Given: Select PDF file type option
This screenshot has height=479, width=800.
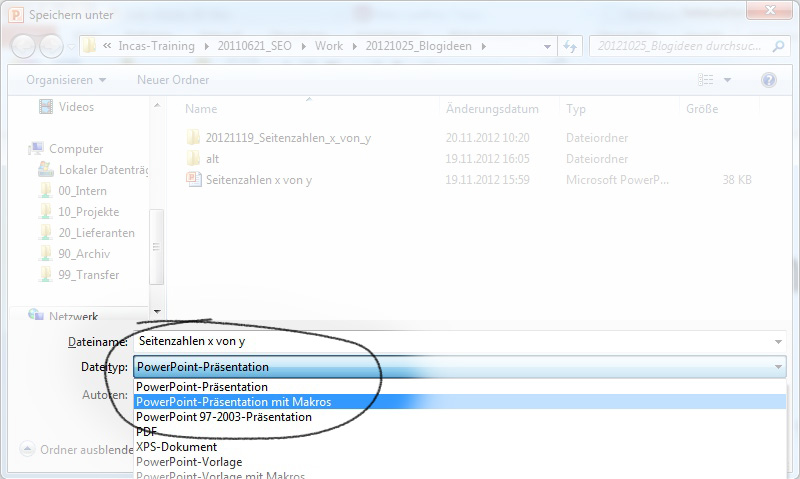Looking at the screenshot, I should (460, 432).
